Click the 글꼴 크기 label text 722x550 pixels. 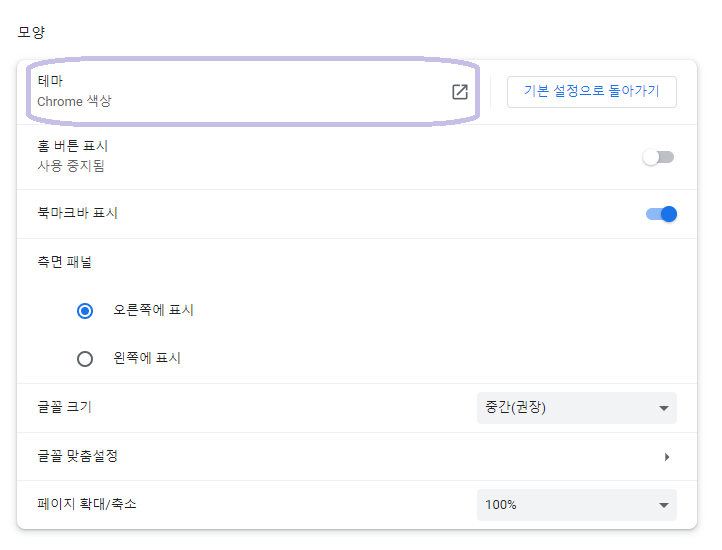64,407
